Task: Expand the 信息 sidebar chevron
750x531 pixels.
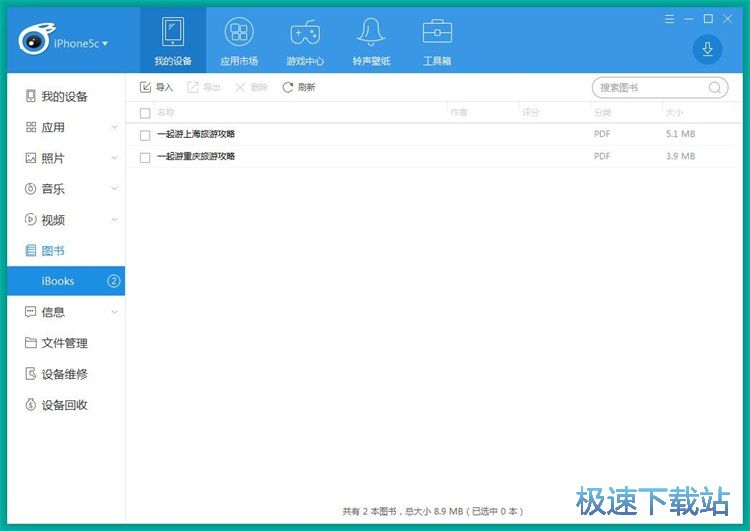Action: [x=114, y=312]
